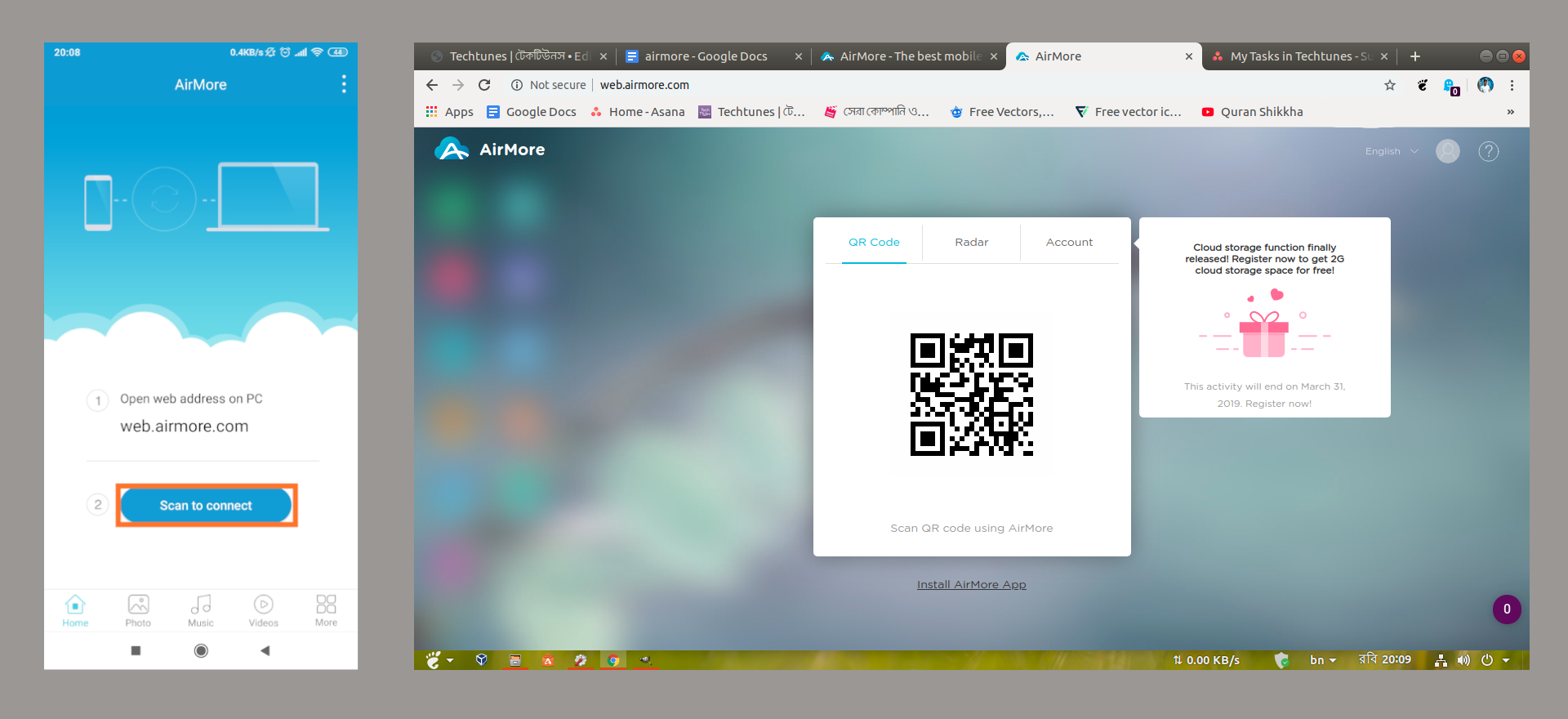Open the Videos tab in phone app
Viewport: 1568px width, 719px height.
click(x=263, y=610)
